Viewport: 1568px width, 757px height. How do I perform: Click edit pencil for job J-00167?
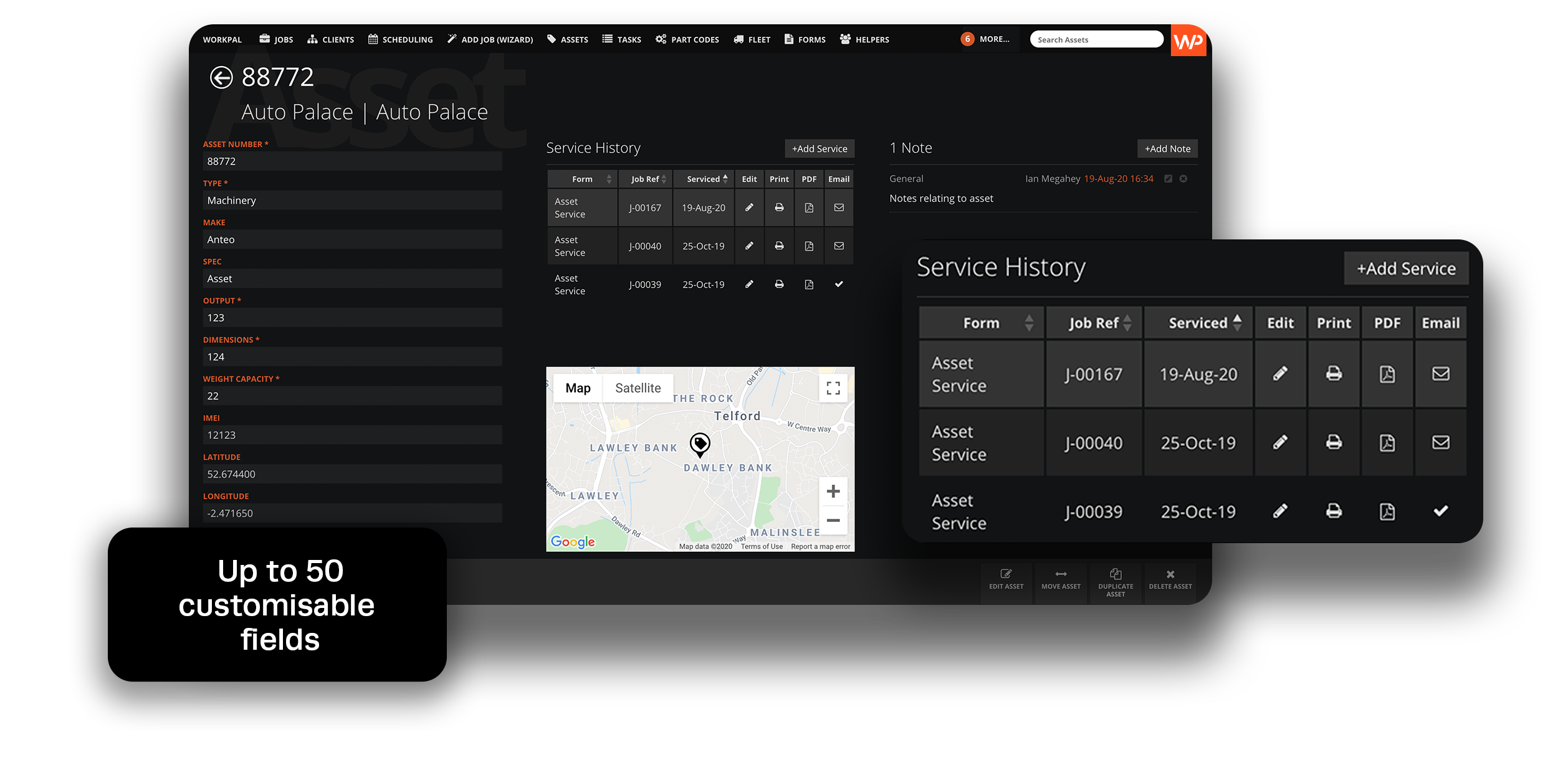click(x=749, y=208)
